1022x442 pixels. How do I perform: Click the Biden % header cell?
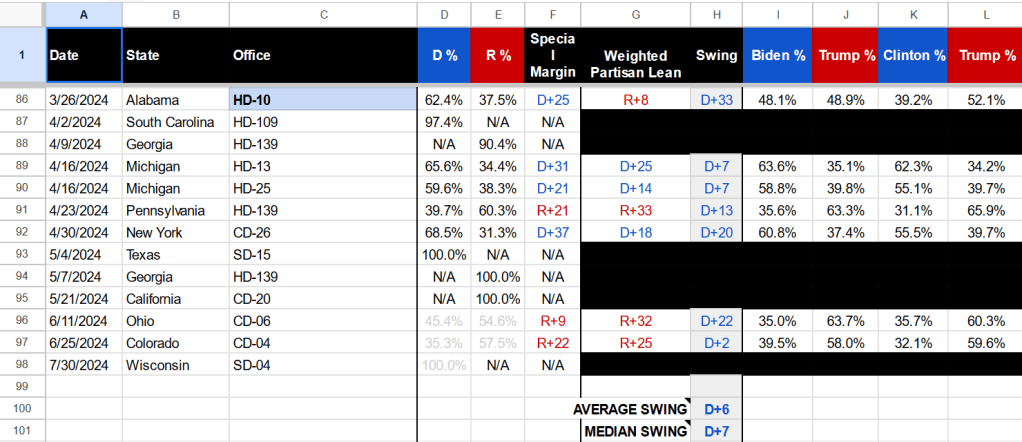point(778,56)
